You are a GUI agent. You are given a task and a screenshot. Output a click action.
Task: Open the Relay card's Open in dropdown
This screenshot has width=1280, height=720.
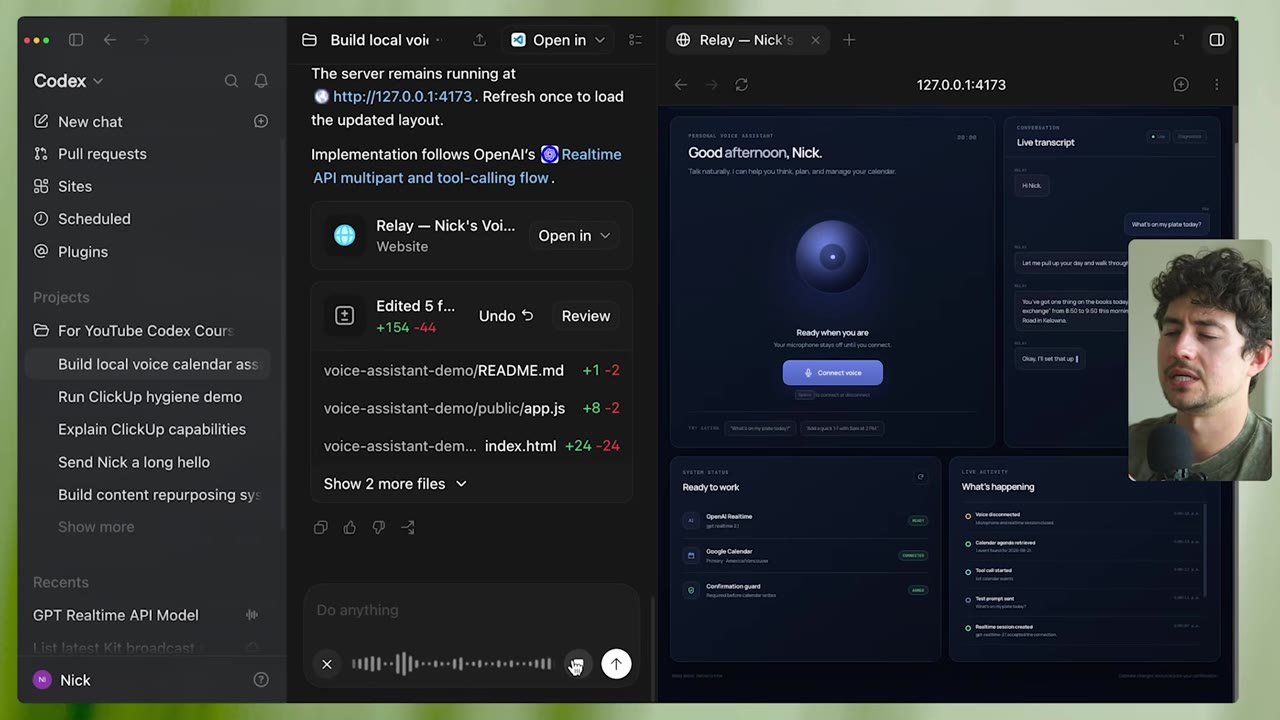[x=574, y=236]
